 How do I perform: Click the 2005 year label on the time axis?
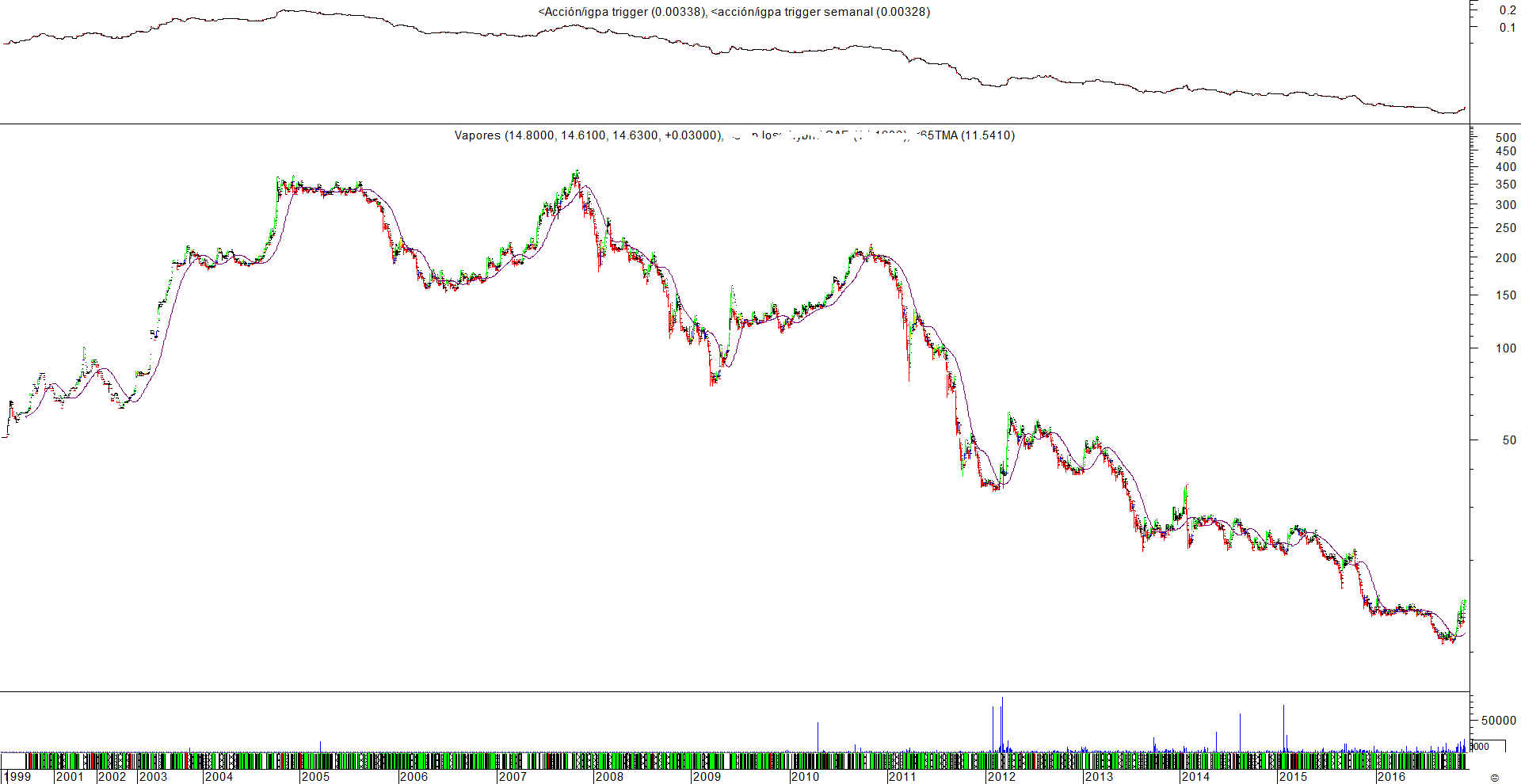tap(315, 777)
